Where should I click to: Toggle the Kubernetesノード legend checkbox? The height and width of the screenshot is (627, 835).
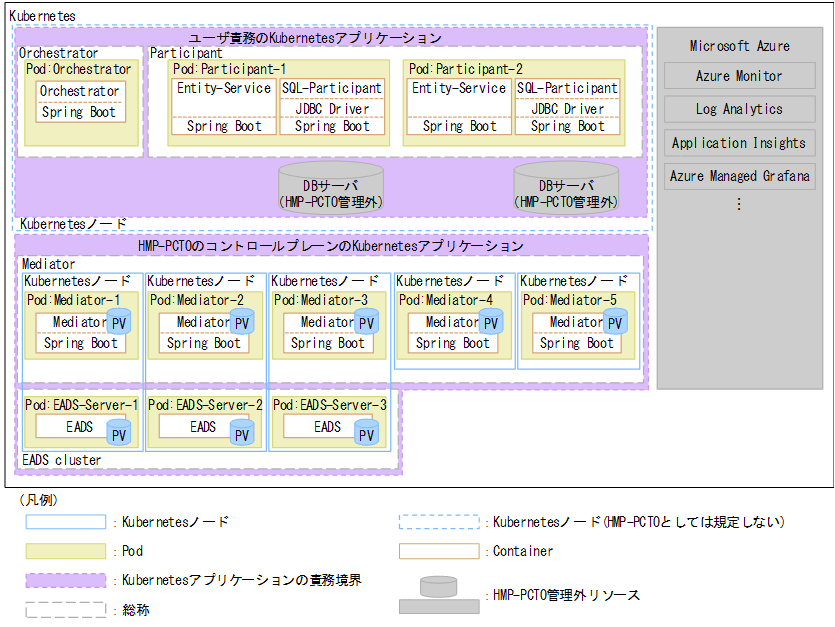click(x=65, y=521)
